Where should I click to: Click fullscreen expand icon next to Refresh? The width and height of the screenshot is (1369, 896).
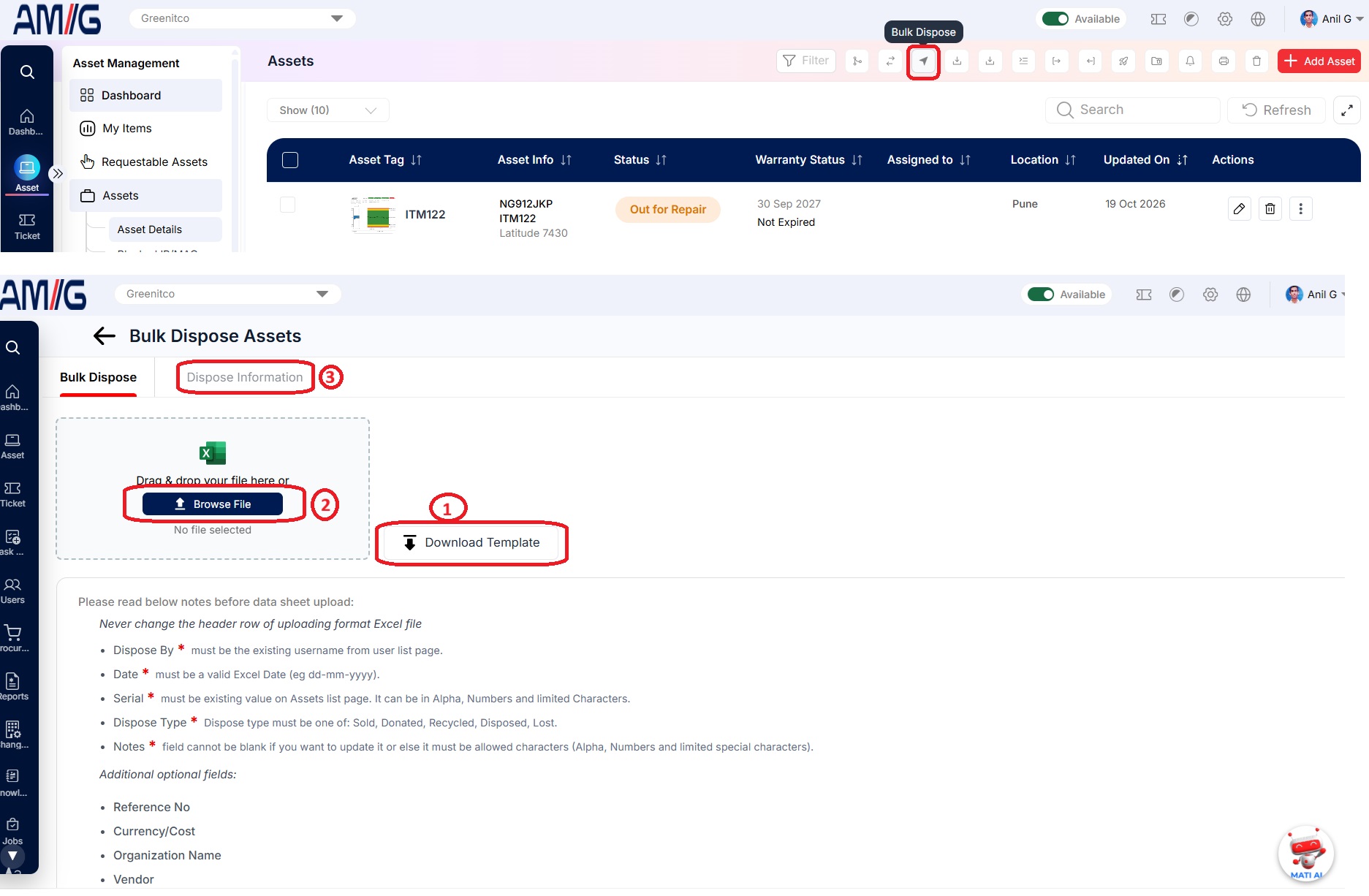point(1347,110)
